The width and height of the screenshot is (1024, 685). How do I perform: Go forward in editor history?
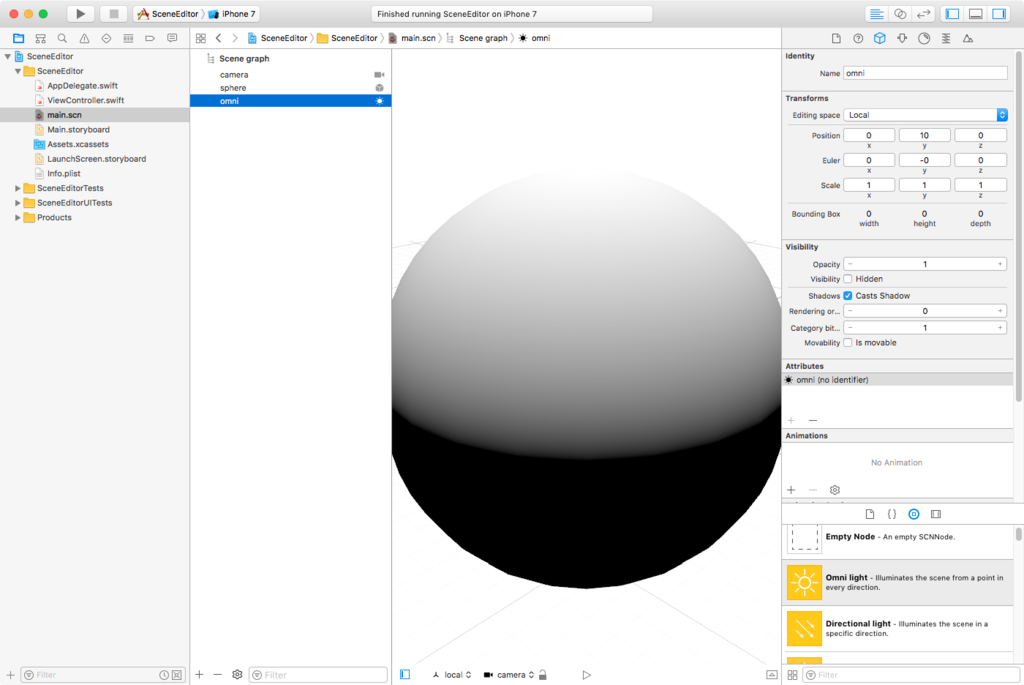click(235, 39)
